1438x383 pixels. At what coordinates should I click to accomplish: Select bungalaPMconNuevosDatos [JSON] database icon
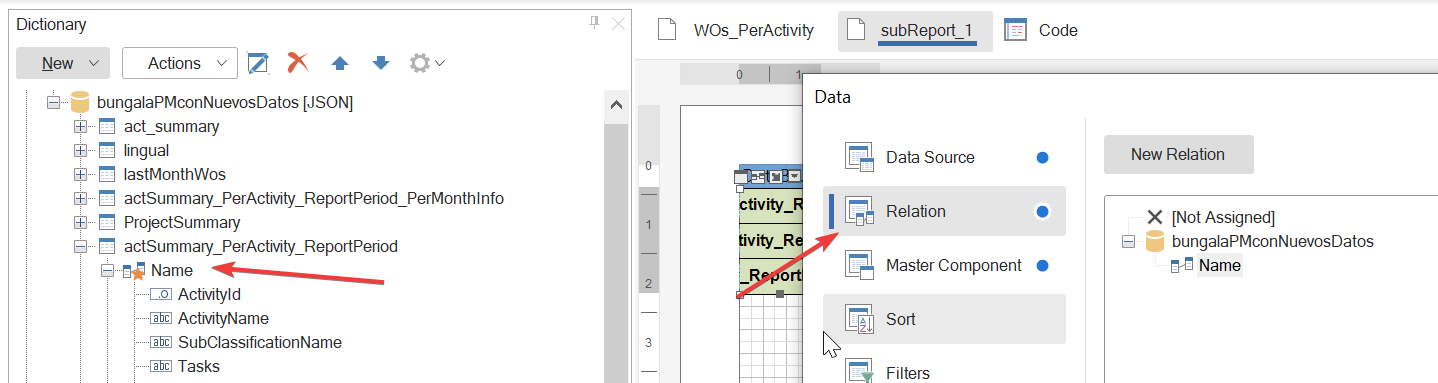[80, 102]
